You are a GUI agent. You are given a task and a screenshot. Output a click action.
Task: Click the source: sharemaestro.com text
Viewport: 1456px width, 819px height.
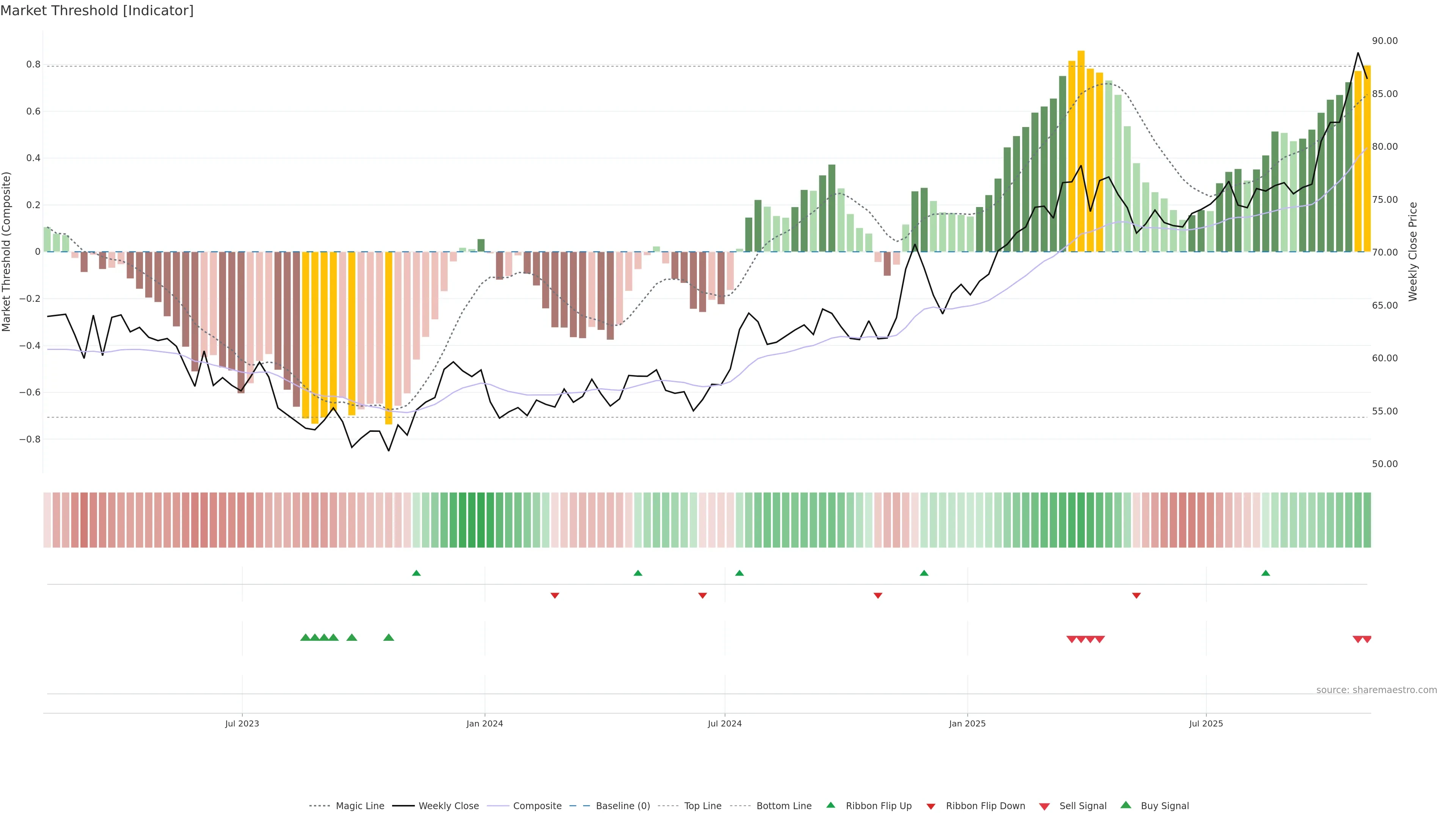[1376, 690]
